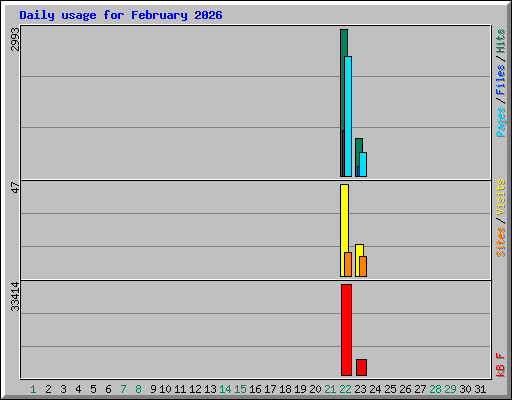The image size is (512, 400).
Task: Click the 'Files' legend label
Action: 500,80
